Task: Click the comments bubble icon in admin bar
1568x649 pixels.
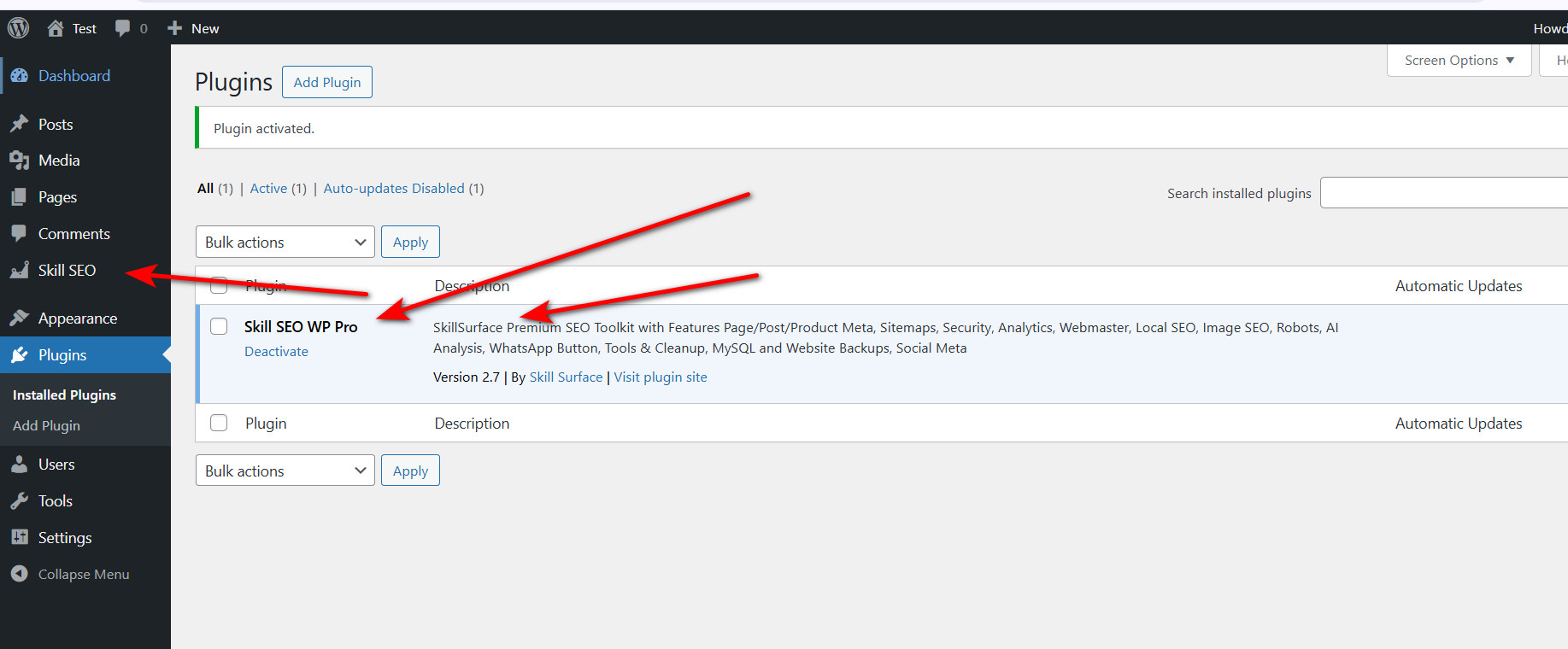Action: click(123, 28)
